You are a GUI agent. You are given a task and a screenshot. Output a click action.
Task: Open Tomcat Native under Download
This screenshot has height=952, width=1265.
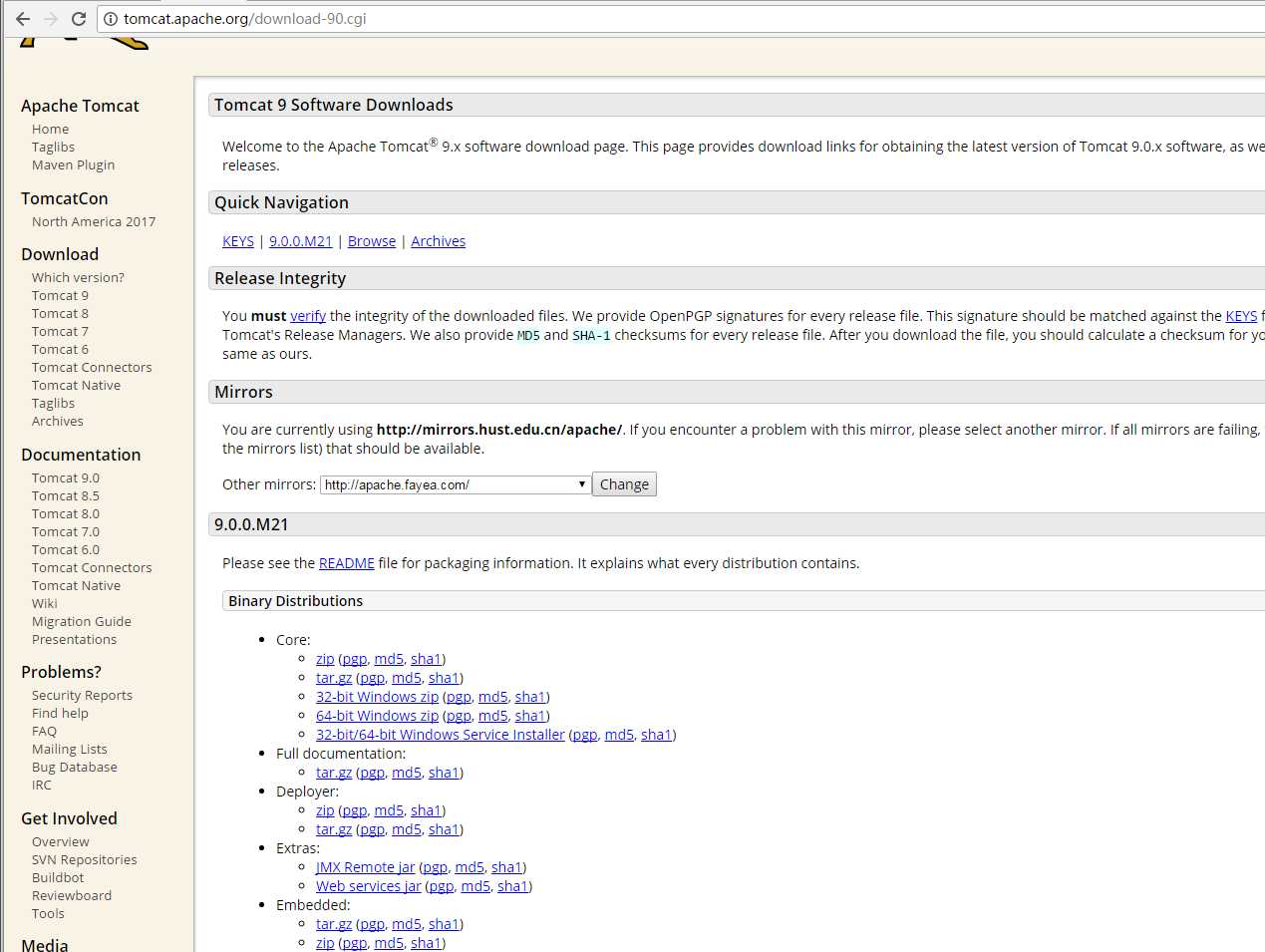[x=76, y=386]
